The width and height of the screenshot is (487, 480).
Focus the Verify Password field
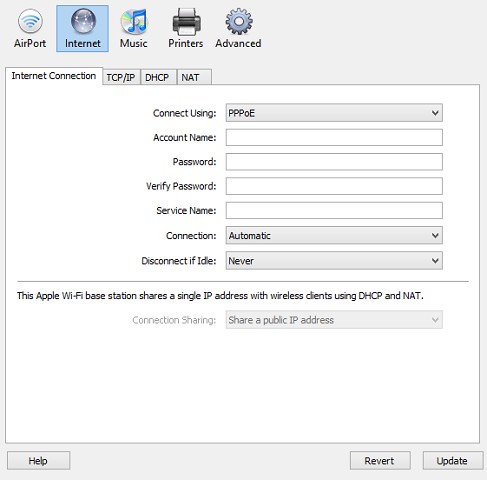pyautogui.click(x=334, y=186)
